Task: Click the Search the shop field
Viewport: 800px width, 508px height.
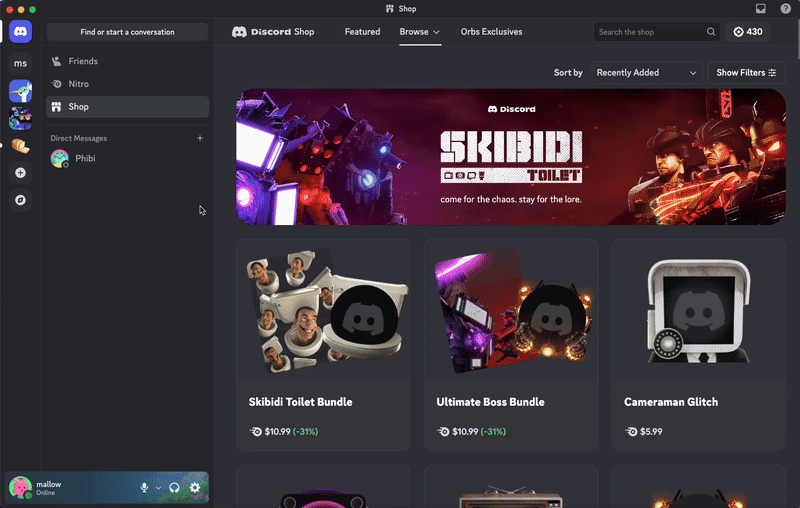Action: [650, 32]
